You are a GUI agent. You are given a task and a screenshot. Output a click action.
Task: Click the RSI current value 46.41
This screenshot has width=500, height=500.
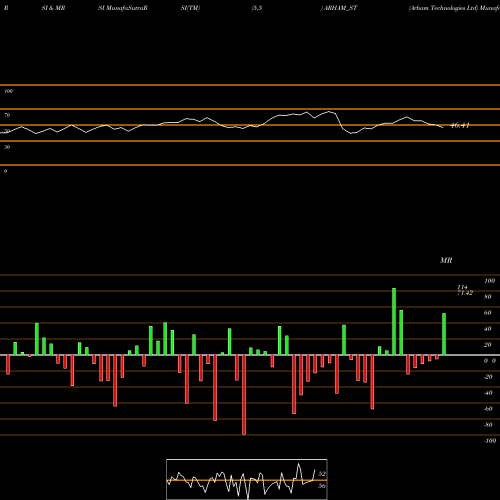tap(460, 126)
